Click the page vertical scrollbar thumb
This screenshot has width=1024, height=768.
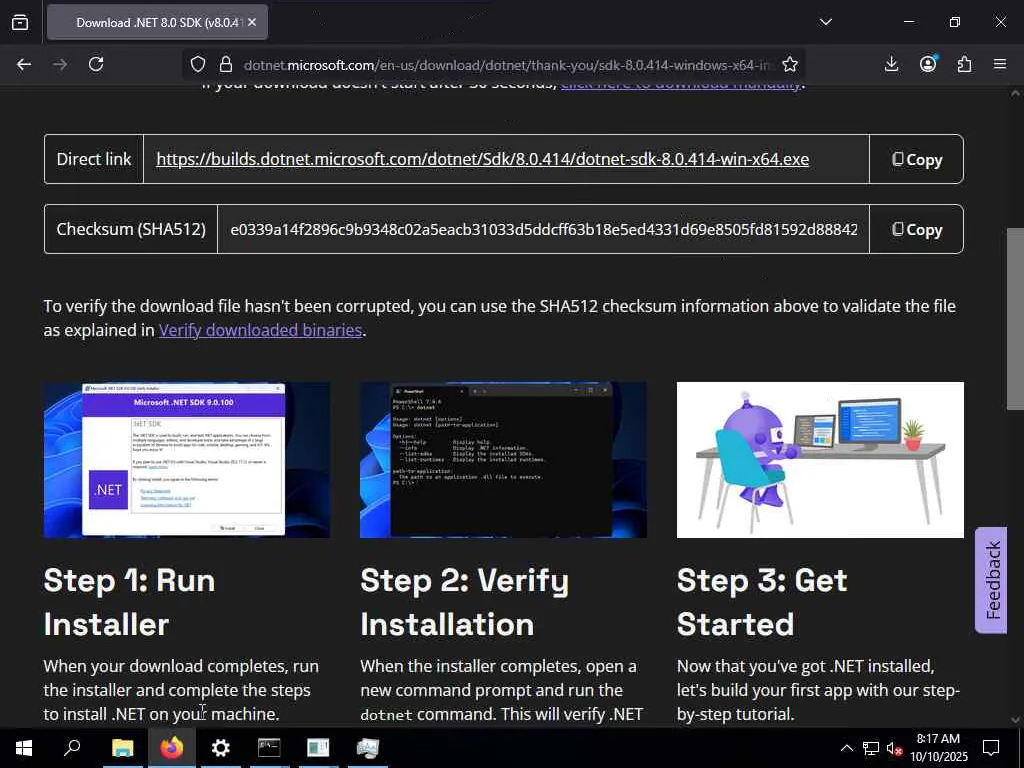point(1014,319)
